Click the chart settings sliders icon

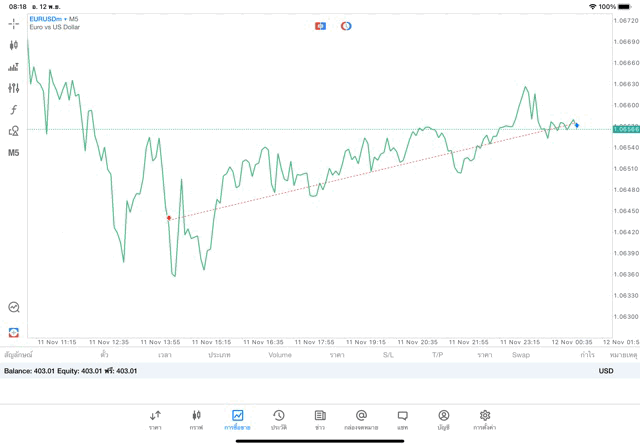[x=14, y=88]
